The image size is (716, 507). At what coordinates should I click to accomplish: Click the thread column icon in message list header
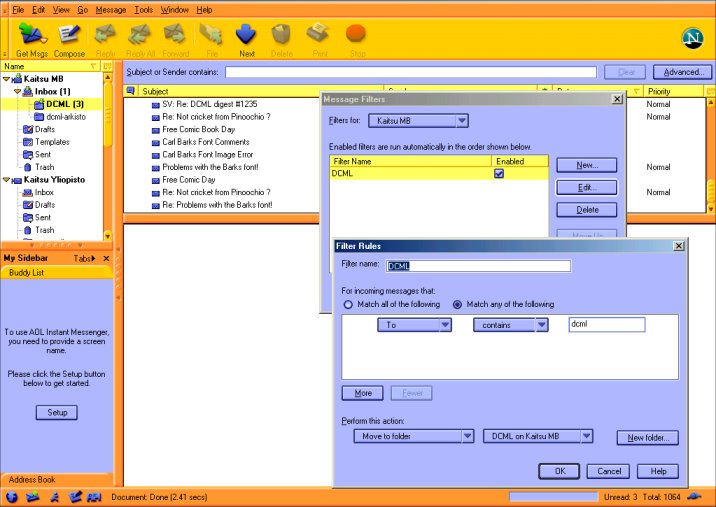[131, 91]
